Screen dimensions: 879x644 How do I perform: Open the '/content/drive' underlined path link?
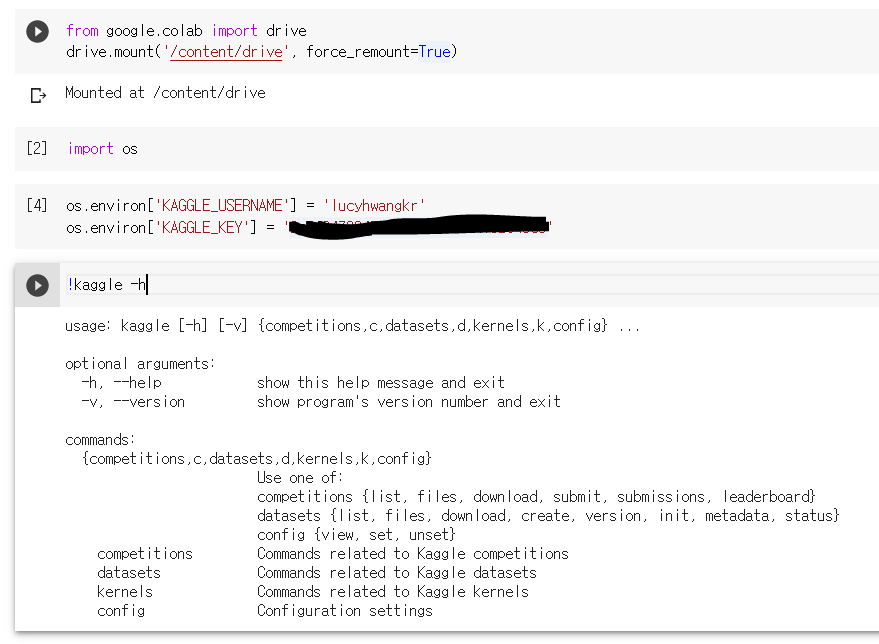[x=226, y=52]
